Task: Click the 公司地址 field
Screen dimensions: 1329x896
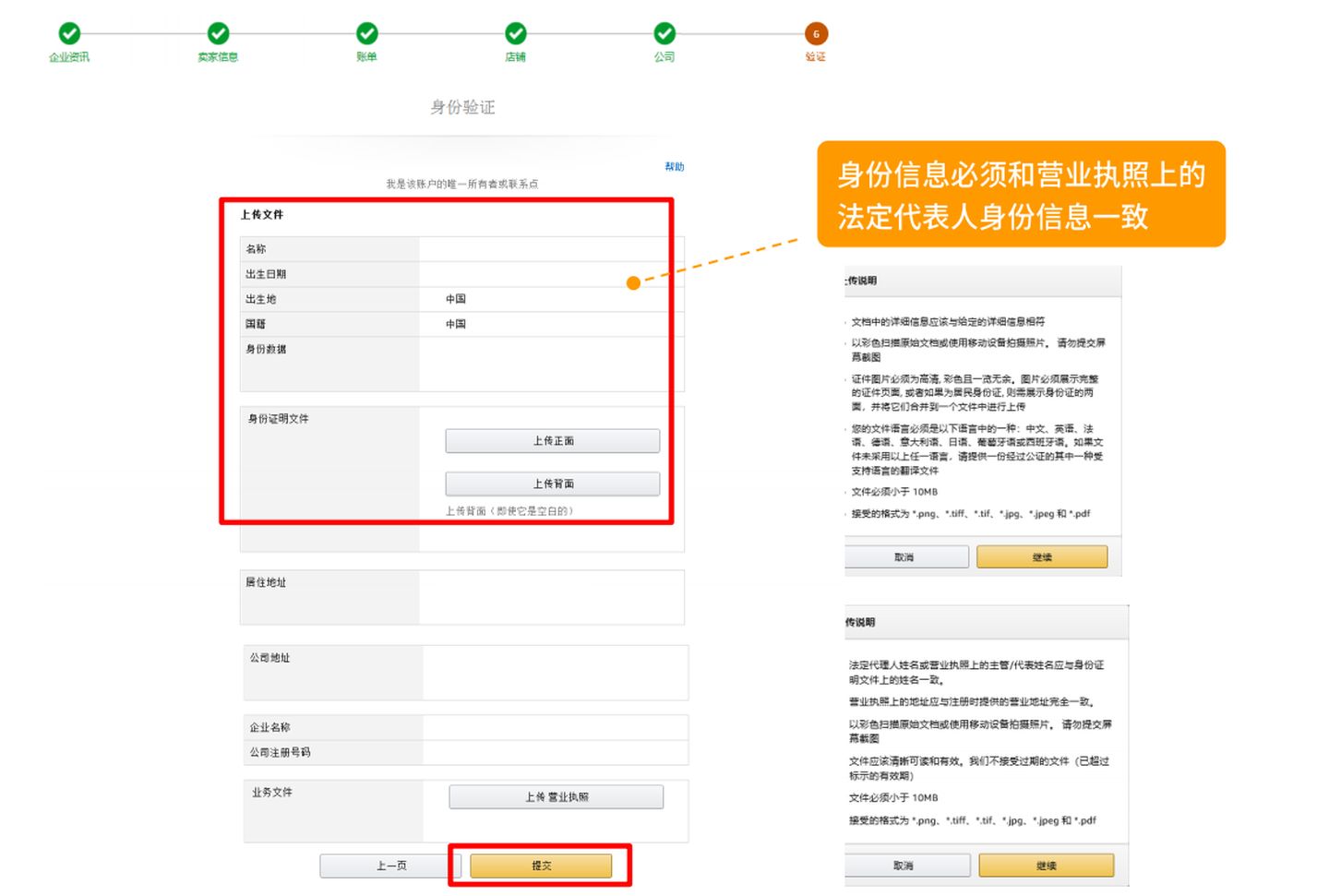Action: (555, 672)
